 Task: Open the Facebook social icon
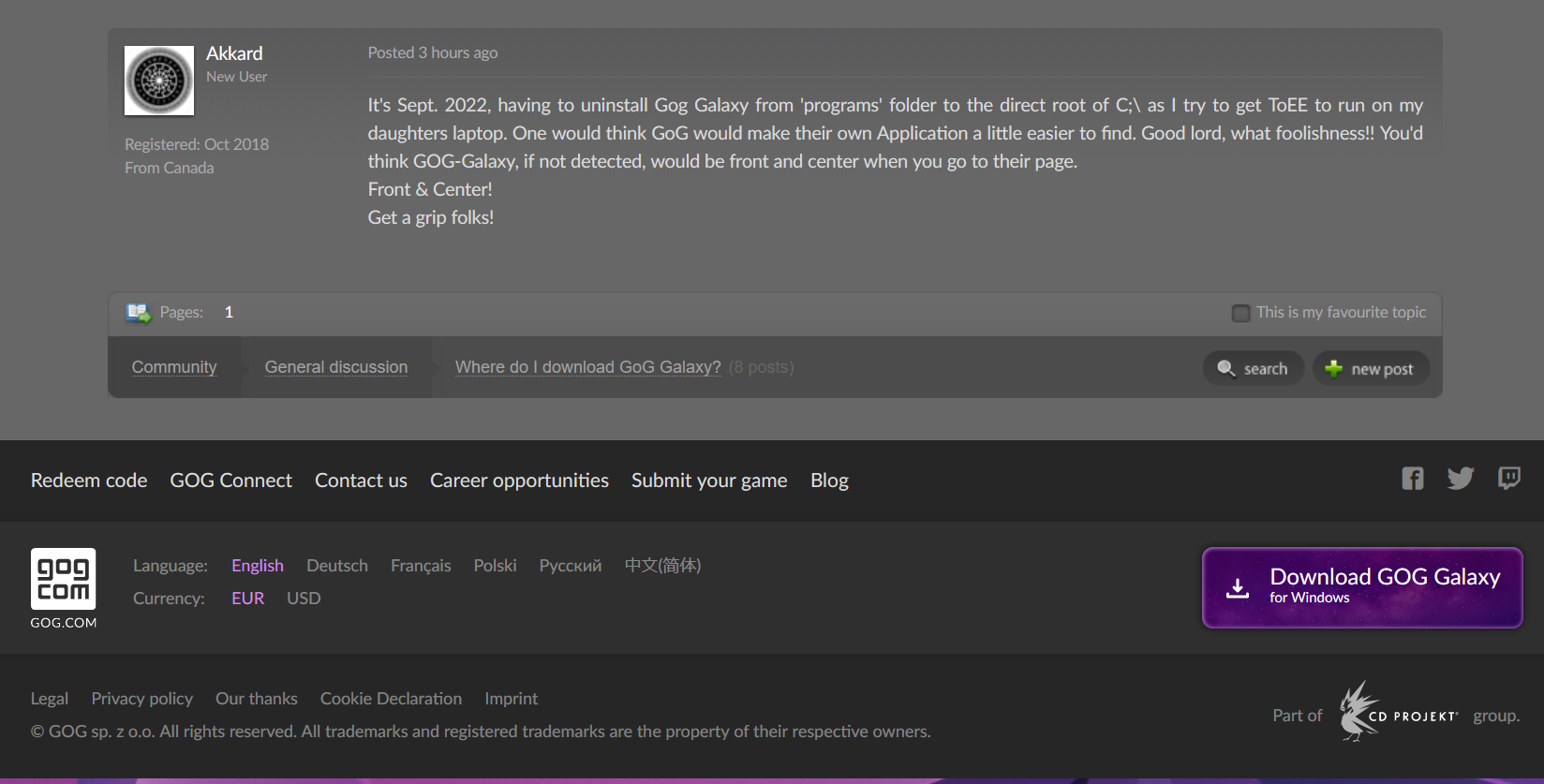pos(1413,479)
